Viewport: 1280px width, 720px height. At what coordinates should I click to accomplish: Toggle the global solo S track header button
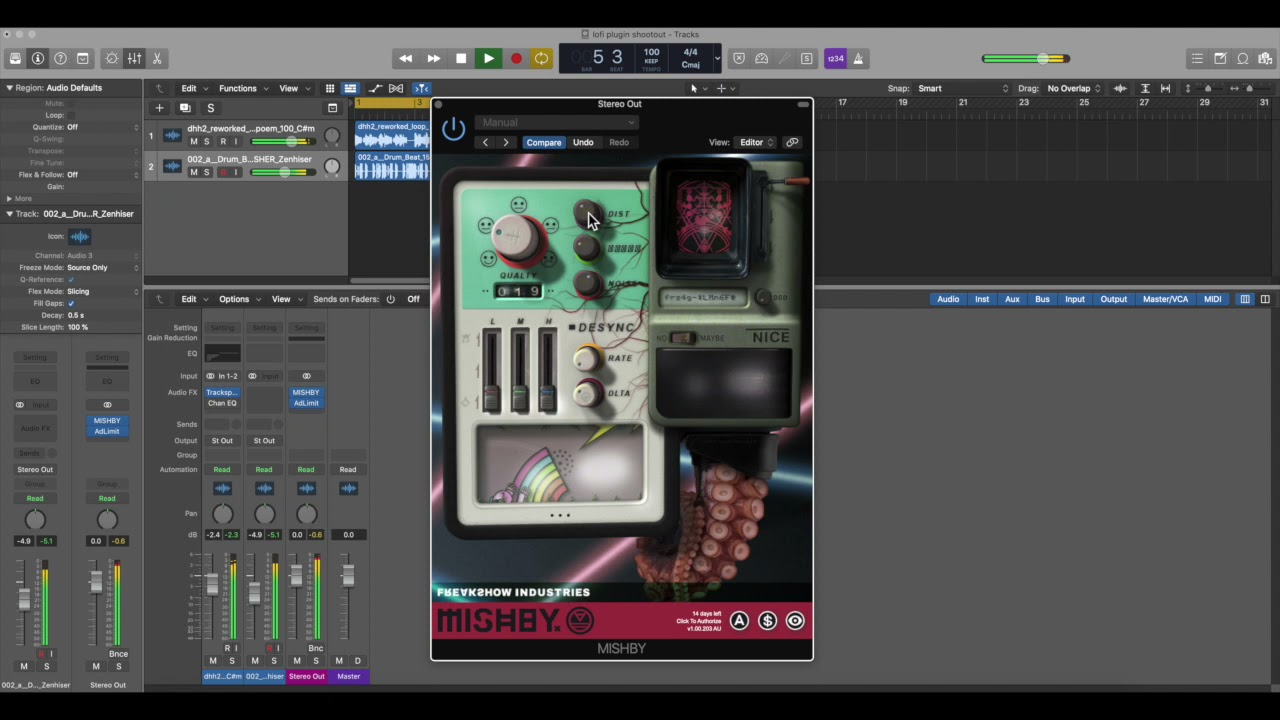tap(210, 108)
